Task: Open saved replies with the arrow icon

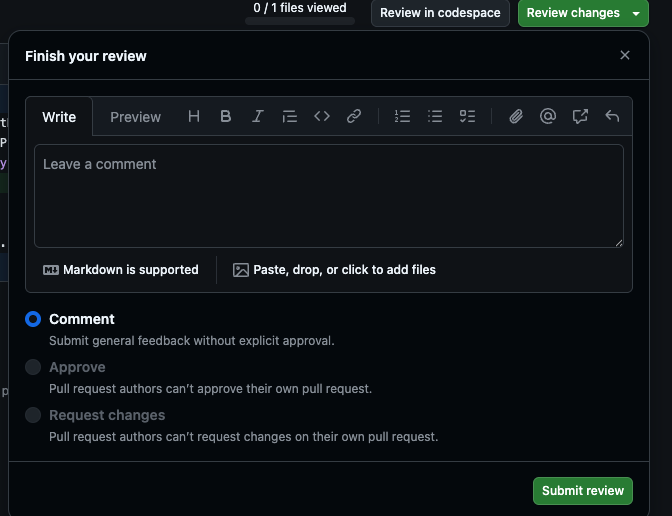Action: coord(612,116)
